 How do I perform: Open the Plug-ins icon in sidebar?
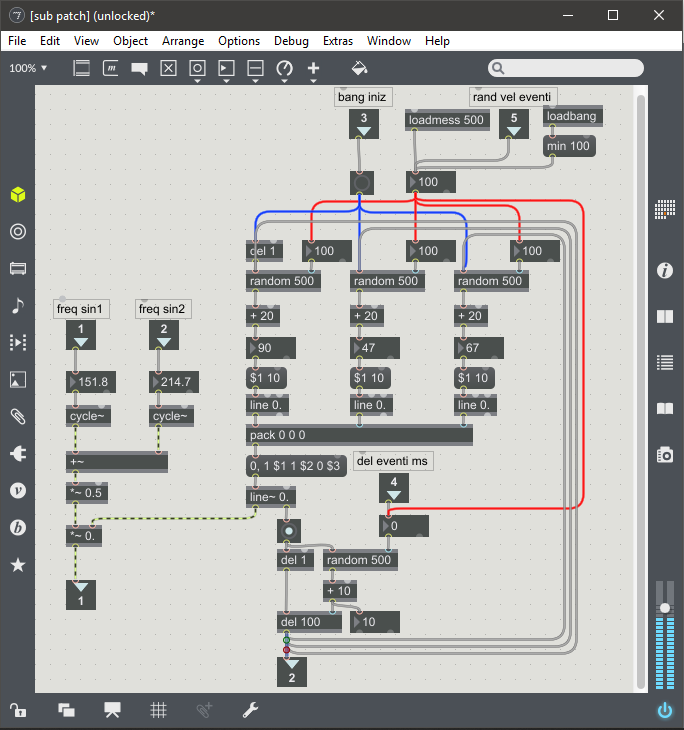click(x=18, y=453)
